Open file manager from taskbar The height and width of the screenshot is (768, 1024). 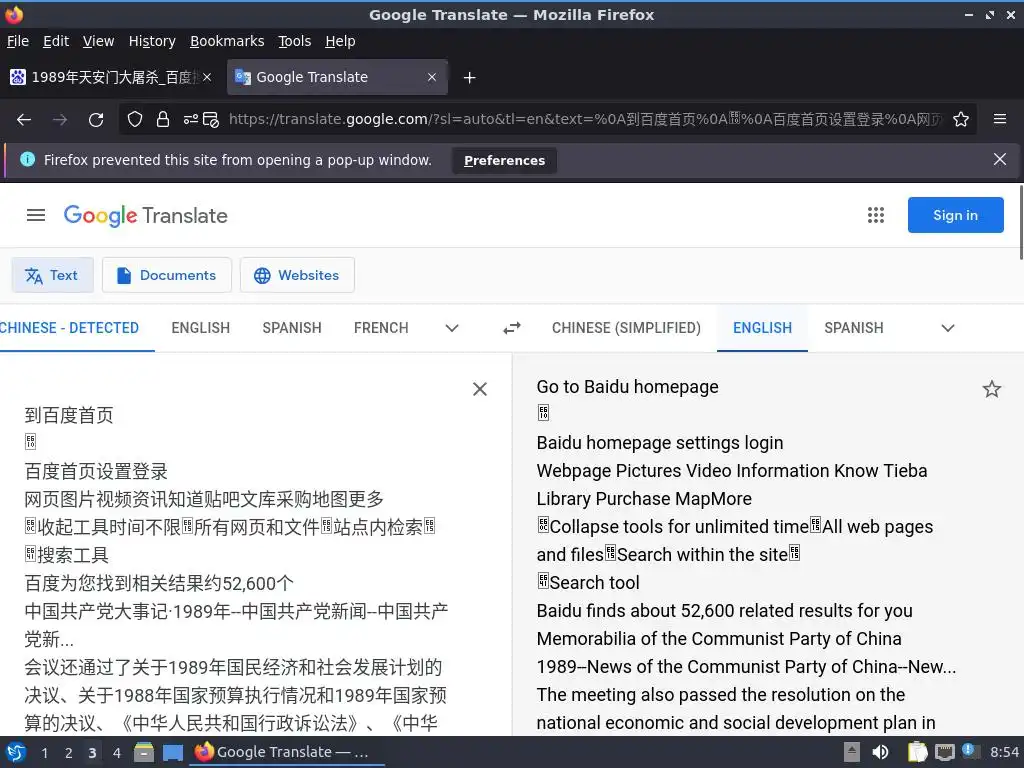144,752
